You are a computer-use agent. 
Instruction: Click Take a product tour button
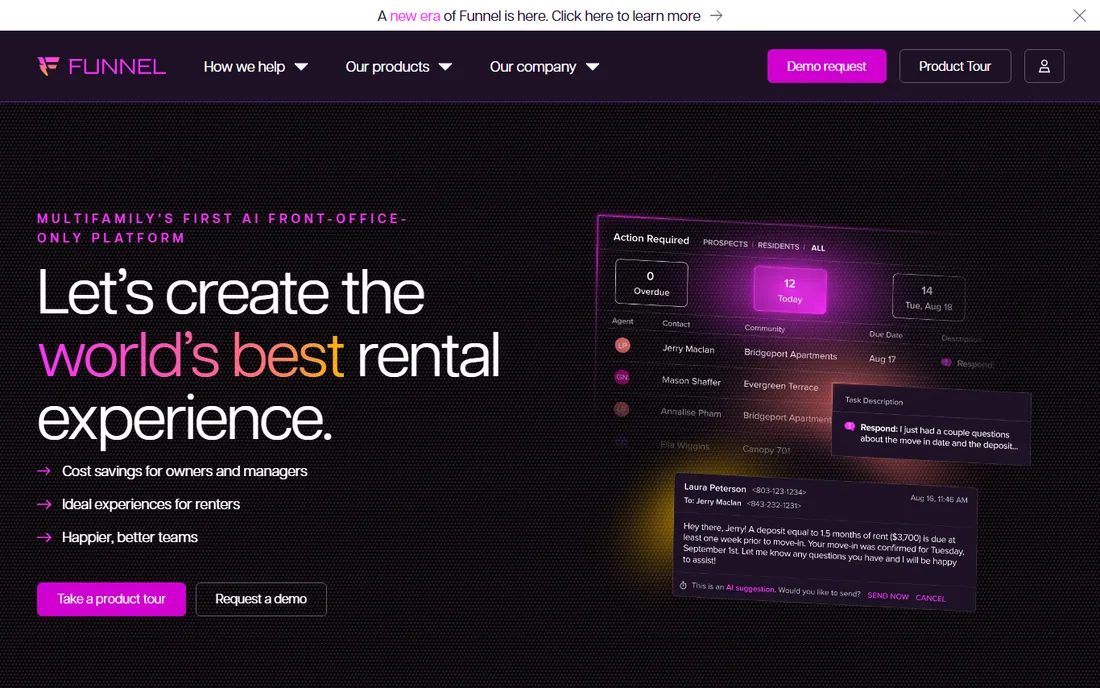(x=112, y=599)
